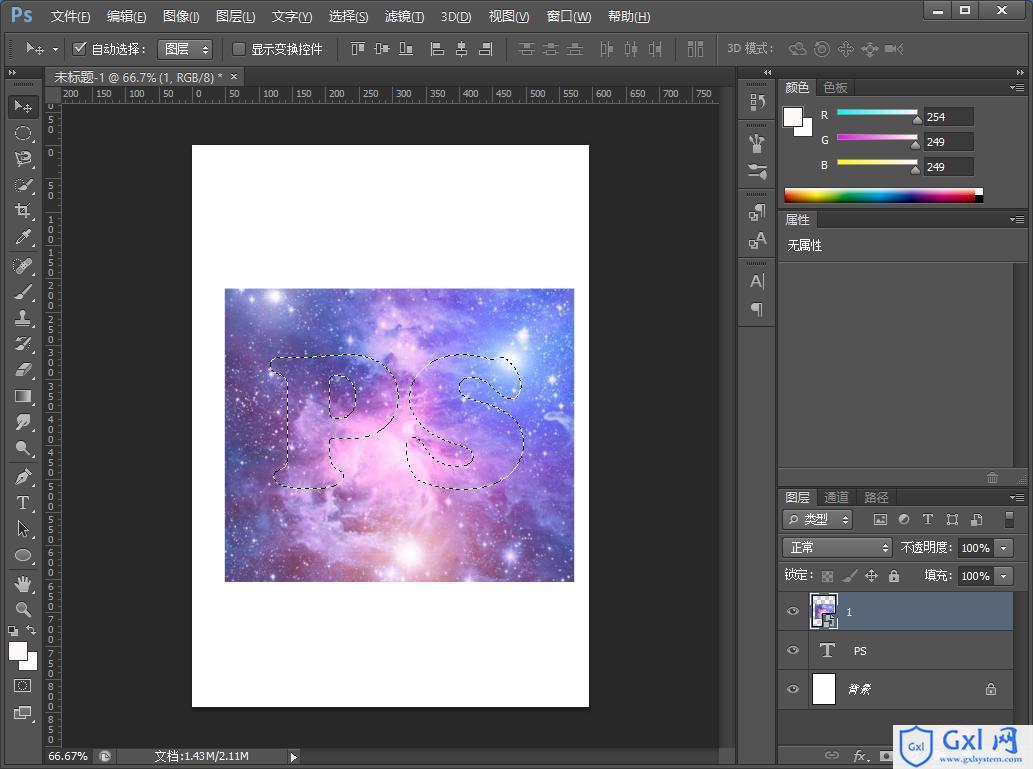Toggle lock all padlock icon
The width and height of the screenshot is (1033, 769).
point(894,576)
